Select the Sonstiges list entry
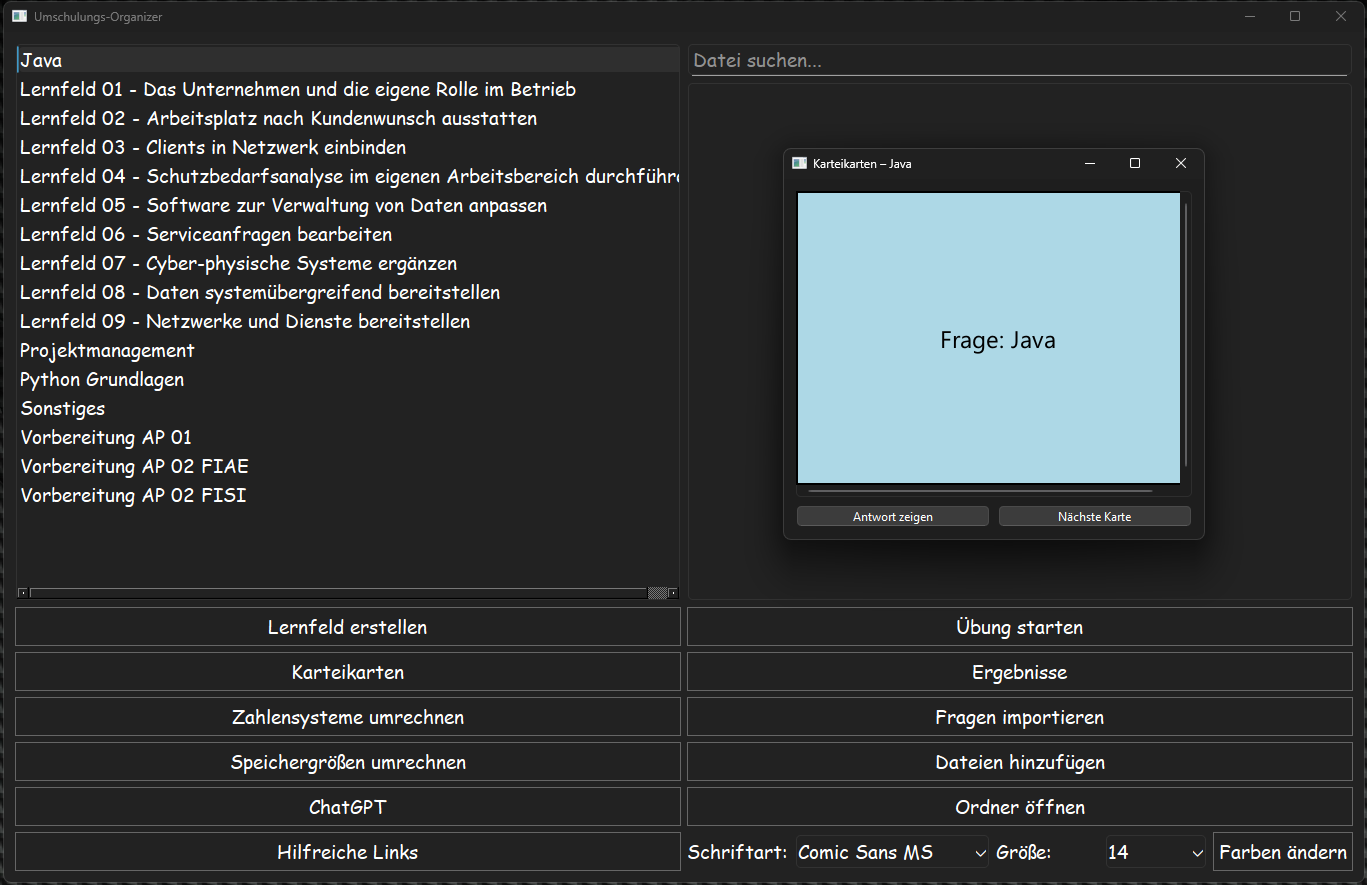This screenshot has width=1367, height=885. [x=348, y=408]
